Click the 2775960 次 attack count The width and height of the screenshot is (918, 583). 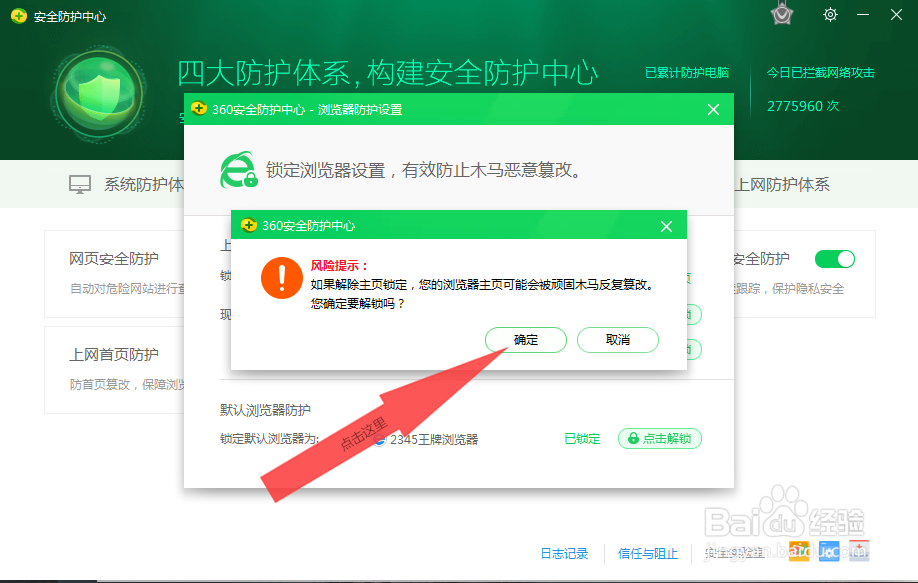coord(803,106)
